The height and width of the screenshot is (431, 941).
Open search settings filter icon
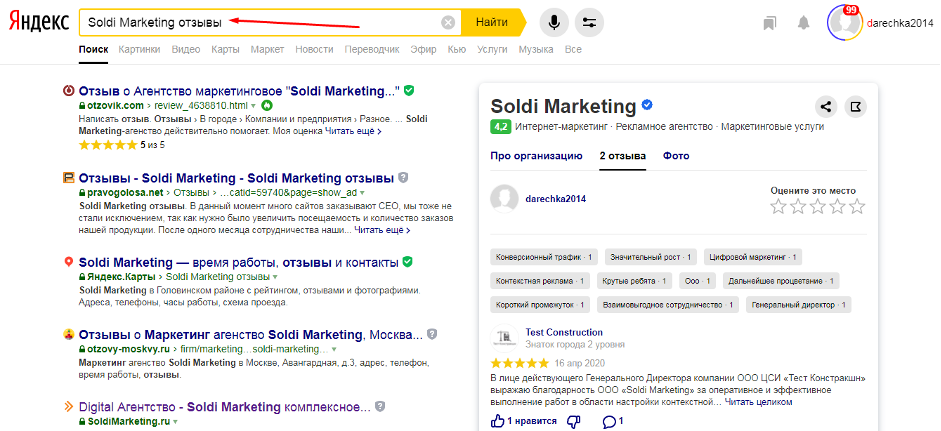point(590,22)
